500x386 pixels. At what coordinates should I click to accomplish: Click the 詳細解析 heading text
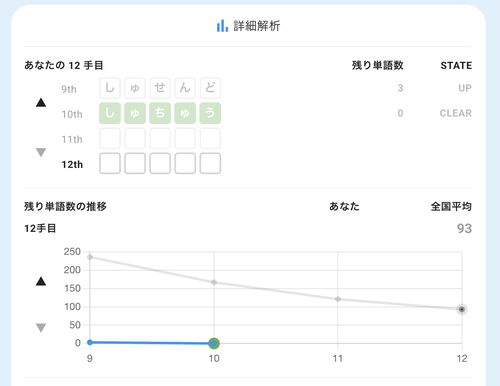click(257, 26)
